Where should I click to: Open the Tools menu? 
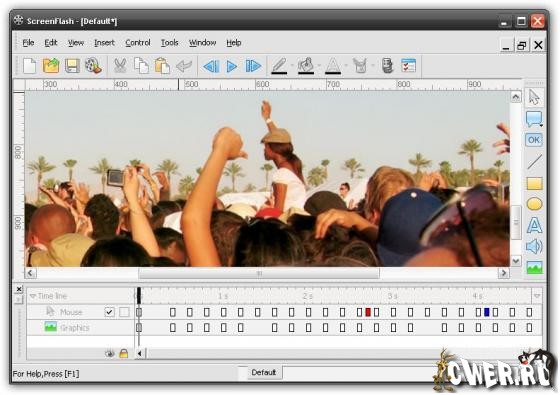[169, 43]
